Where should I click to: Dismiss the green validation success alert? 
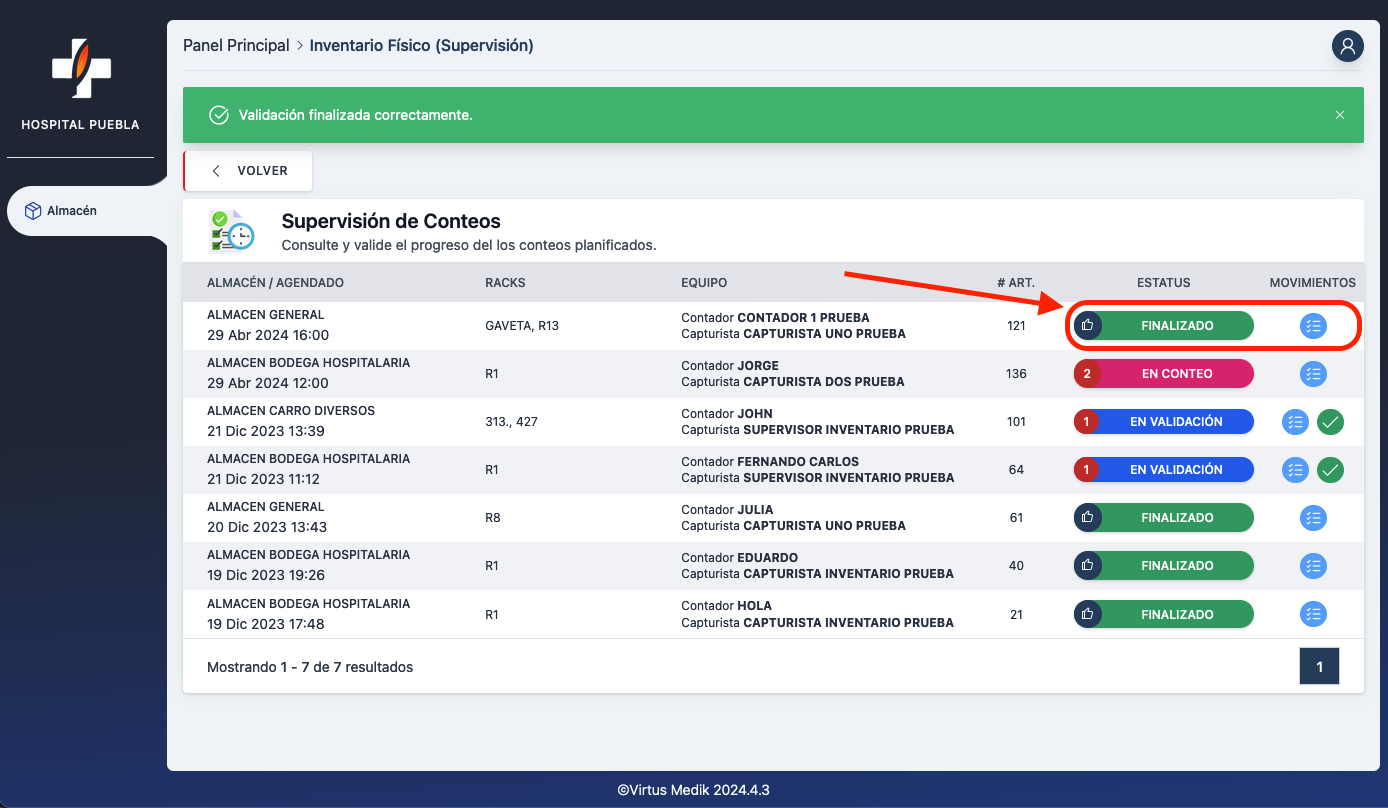tap(1340, 115)
